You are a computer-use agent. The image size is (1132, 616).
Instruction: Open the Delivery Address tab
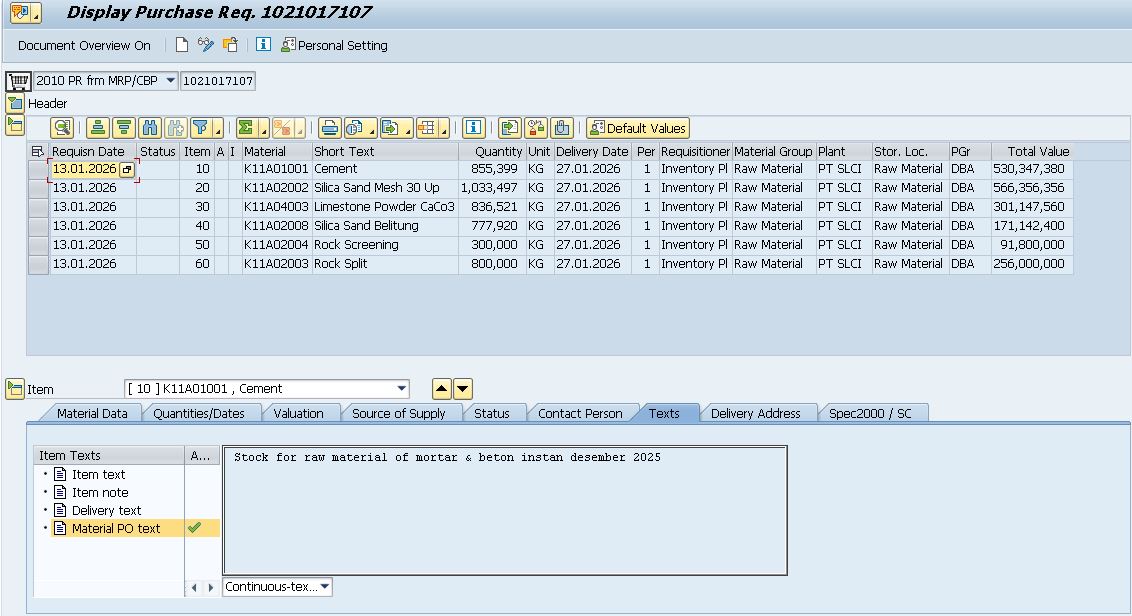(x=755, y=413)
